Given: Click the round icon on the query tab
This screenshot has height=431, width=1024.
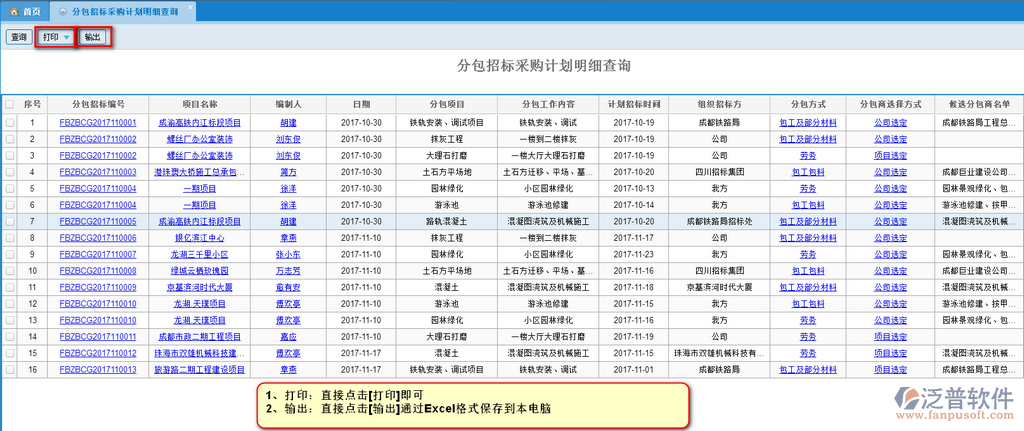Looking at the screenshot, I should 63,11.
